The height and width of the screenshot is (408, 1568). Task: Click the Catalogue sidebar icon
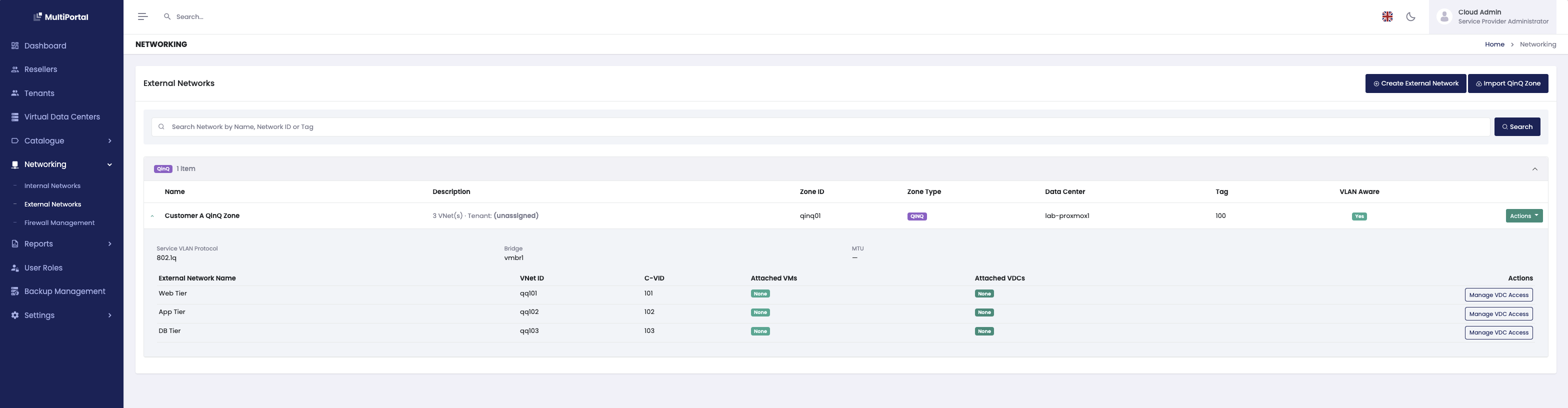point(15,140)
